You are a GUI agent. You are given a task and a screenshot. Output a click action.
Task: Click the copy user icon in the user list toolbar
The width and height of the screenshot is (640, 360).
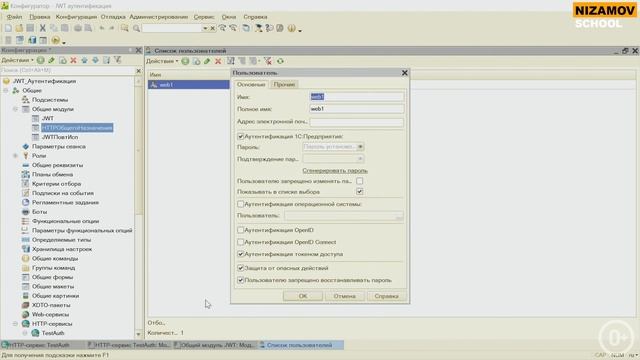pyautogui.click(x=196, y=61)
